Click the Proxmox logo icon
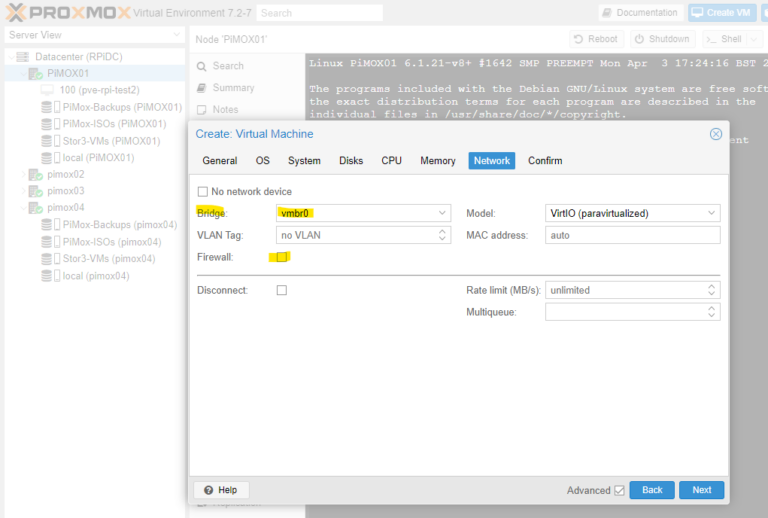Screen dimensions: 768x518 [x=16, y=12]
